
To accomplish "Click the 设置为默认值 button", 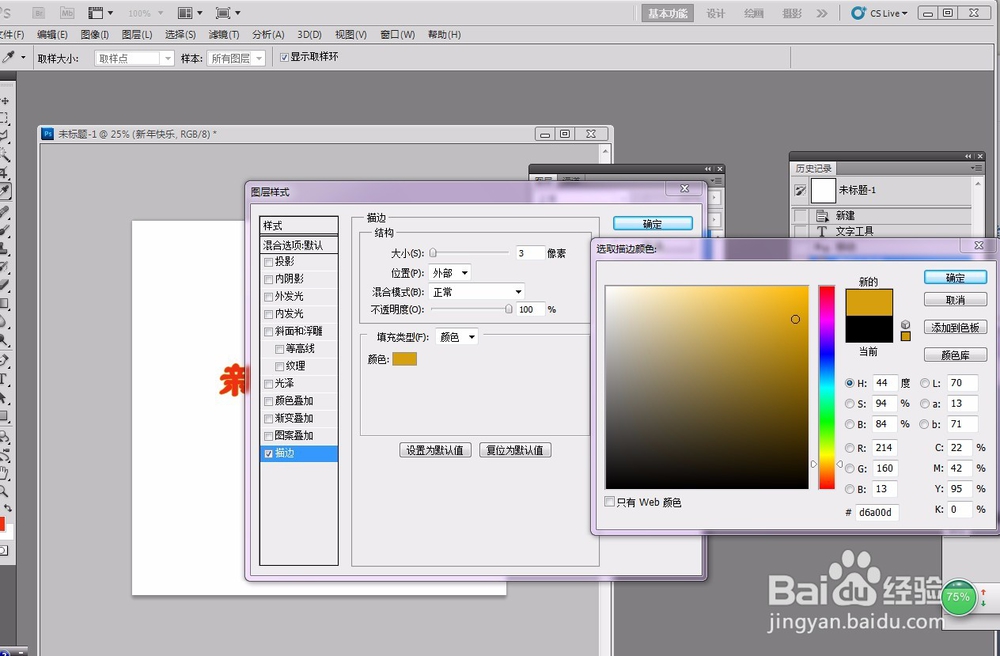I will (x=435, y=449).
